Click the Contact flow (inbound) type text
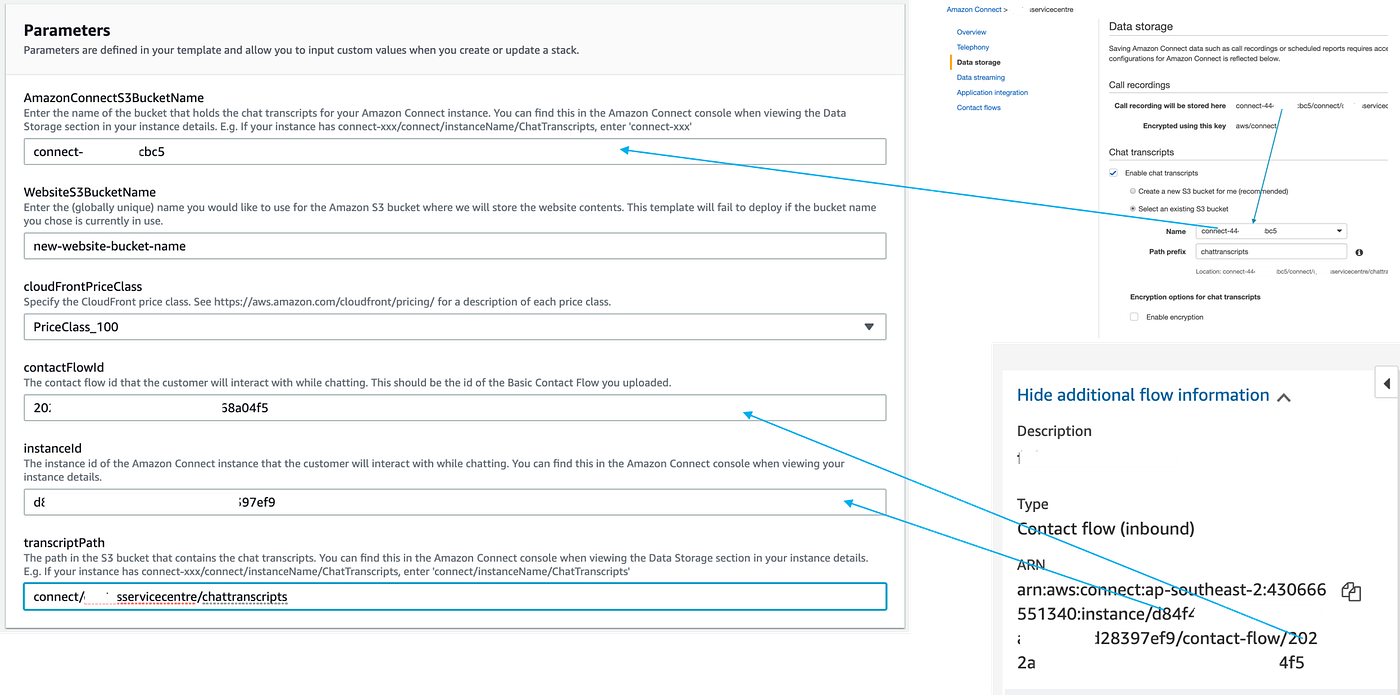The width and height of the screenshot is (1400, 695). [x=1105, y=529]
